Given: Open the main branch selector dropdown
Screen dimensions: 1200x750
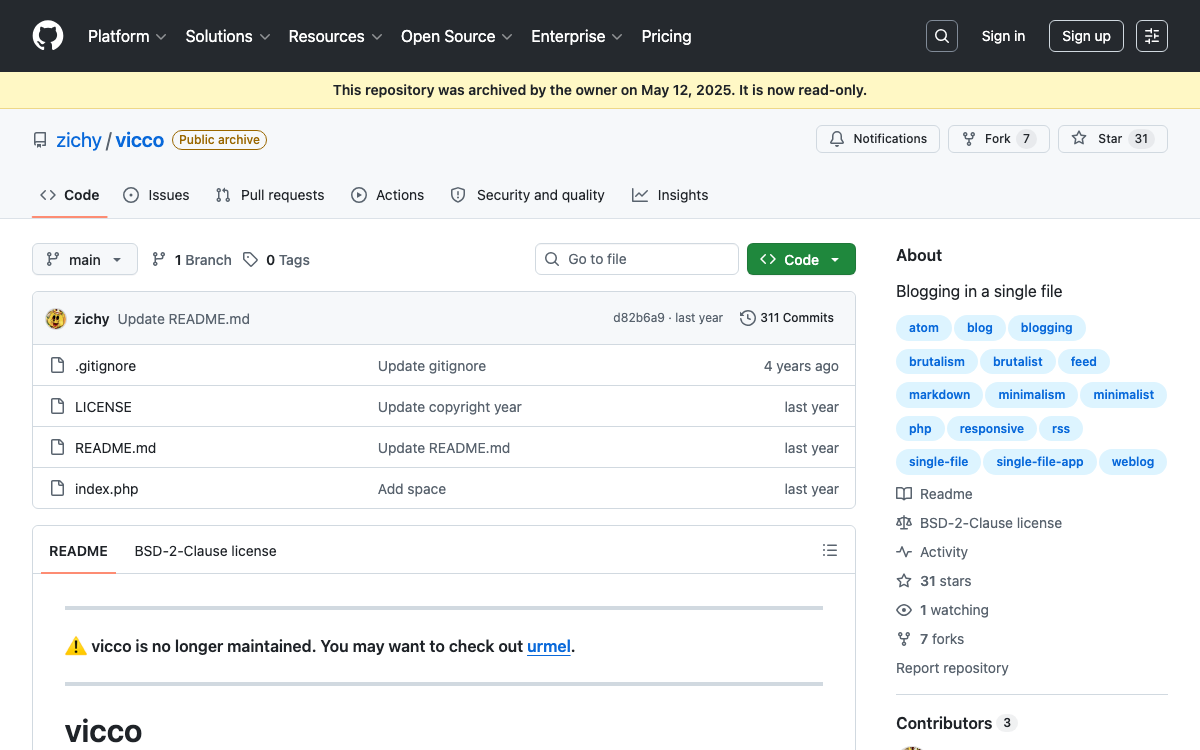Looking at the screenshot, I should tap(85, 260).
